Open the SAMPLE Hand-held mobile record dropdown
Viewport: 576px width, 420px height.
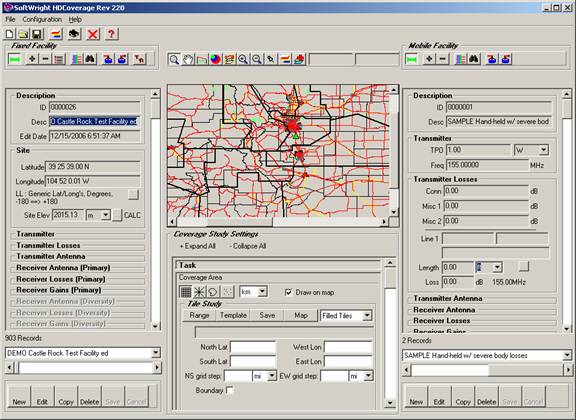tap(568, 355)
